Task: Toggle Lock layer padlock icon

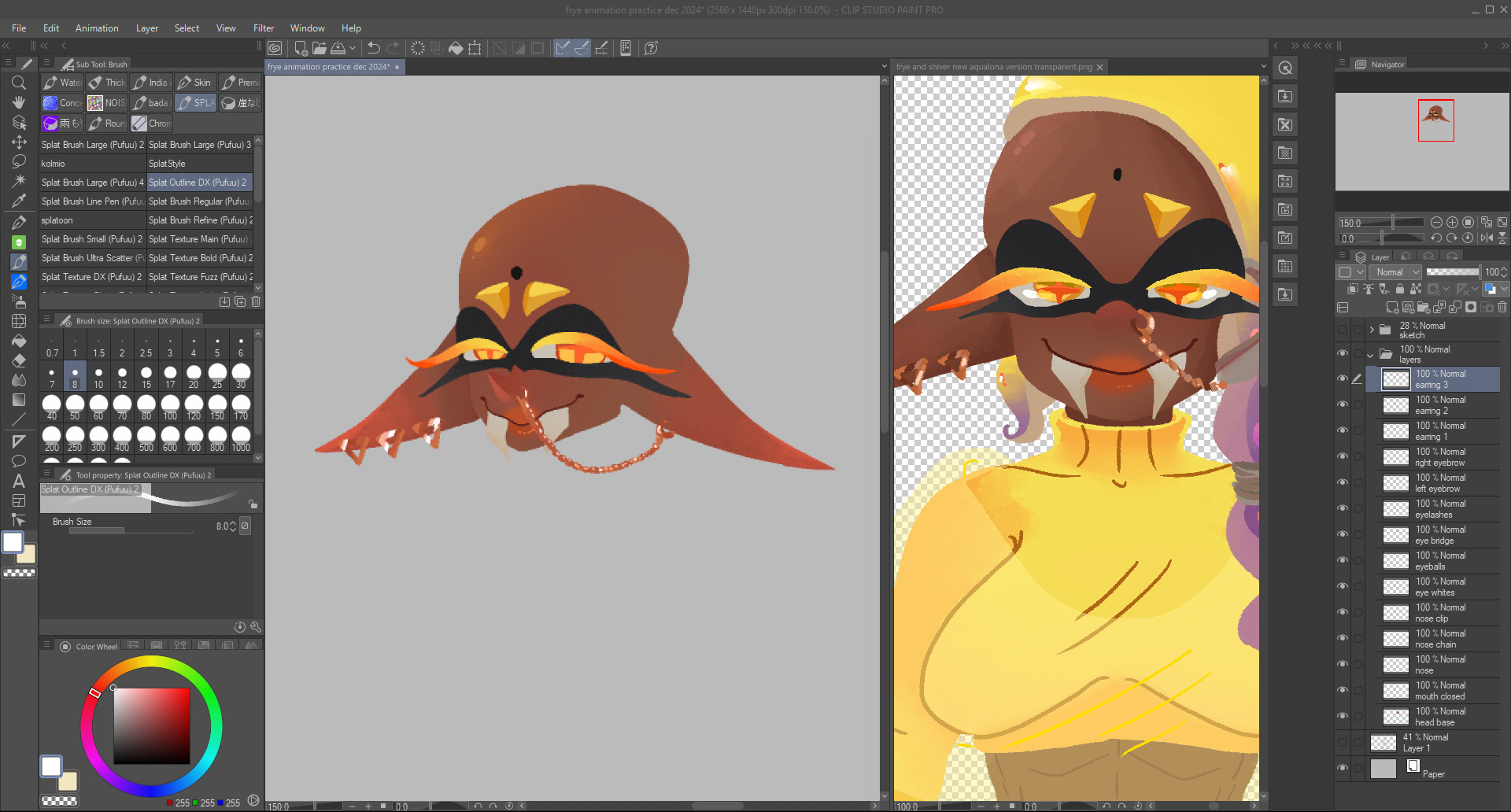Action: pyautogui.click(x=1399, y=290)
